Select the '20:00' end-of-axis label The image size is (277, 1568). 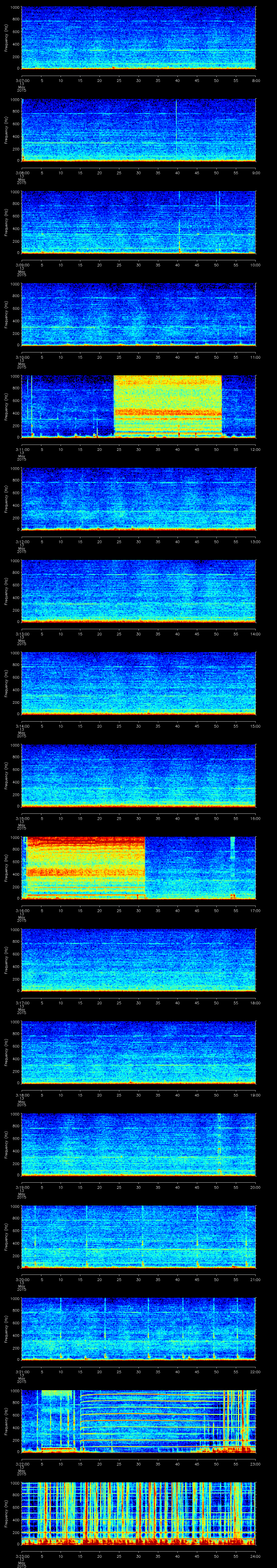(x=255, y=1187)
